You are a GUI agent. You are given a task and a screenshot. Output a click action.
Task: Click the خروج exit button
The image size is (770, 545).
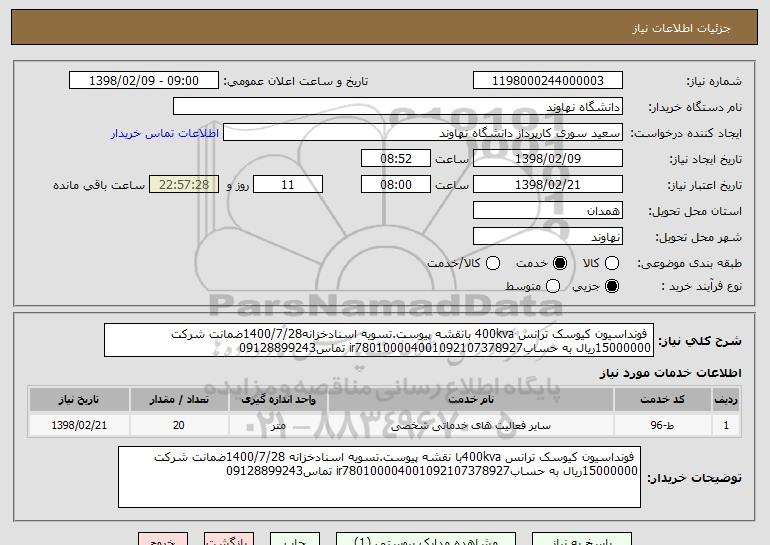click(163, 539)
